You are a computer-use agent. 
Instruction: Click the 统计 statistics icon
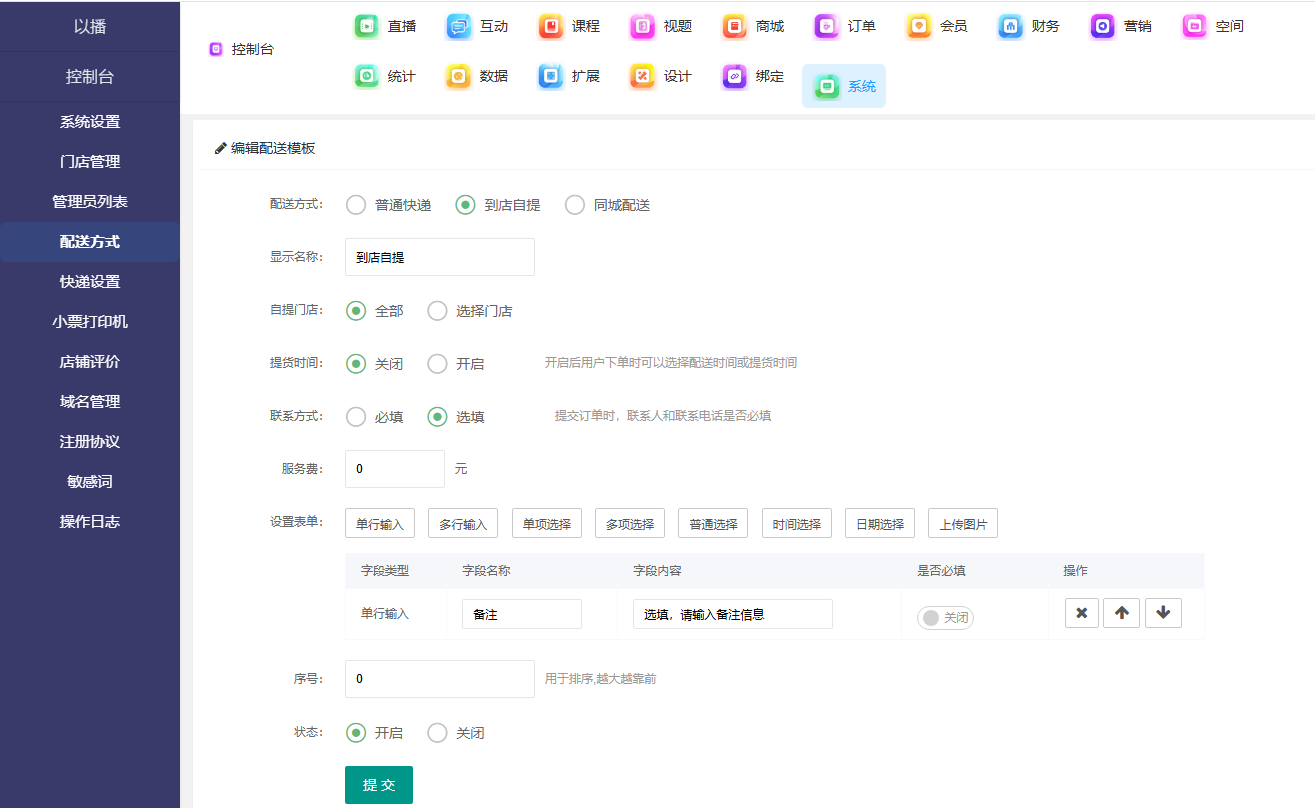(x=367, y=76)
